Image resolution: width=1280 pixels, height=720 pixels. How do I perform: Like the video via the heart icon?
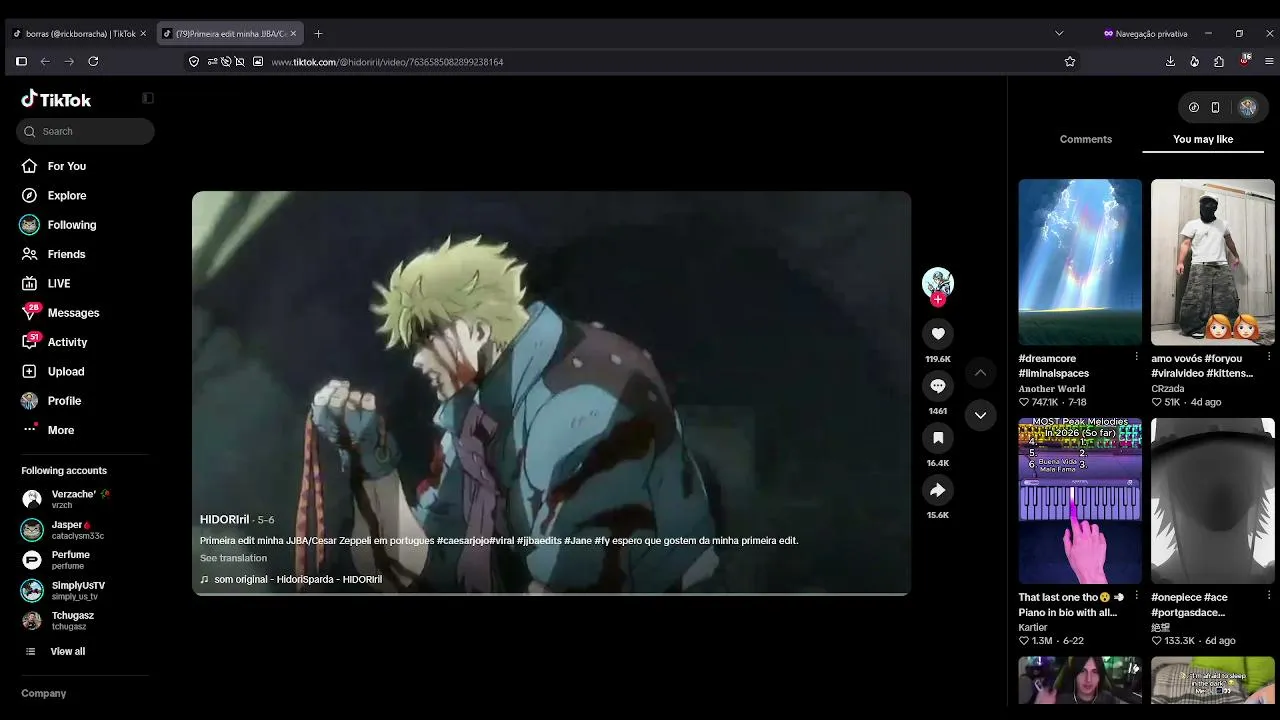pos(938,334)
